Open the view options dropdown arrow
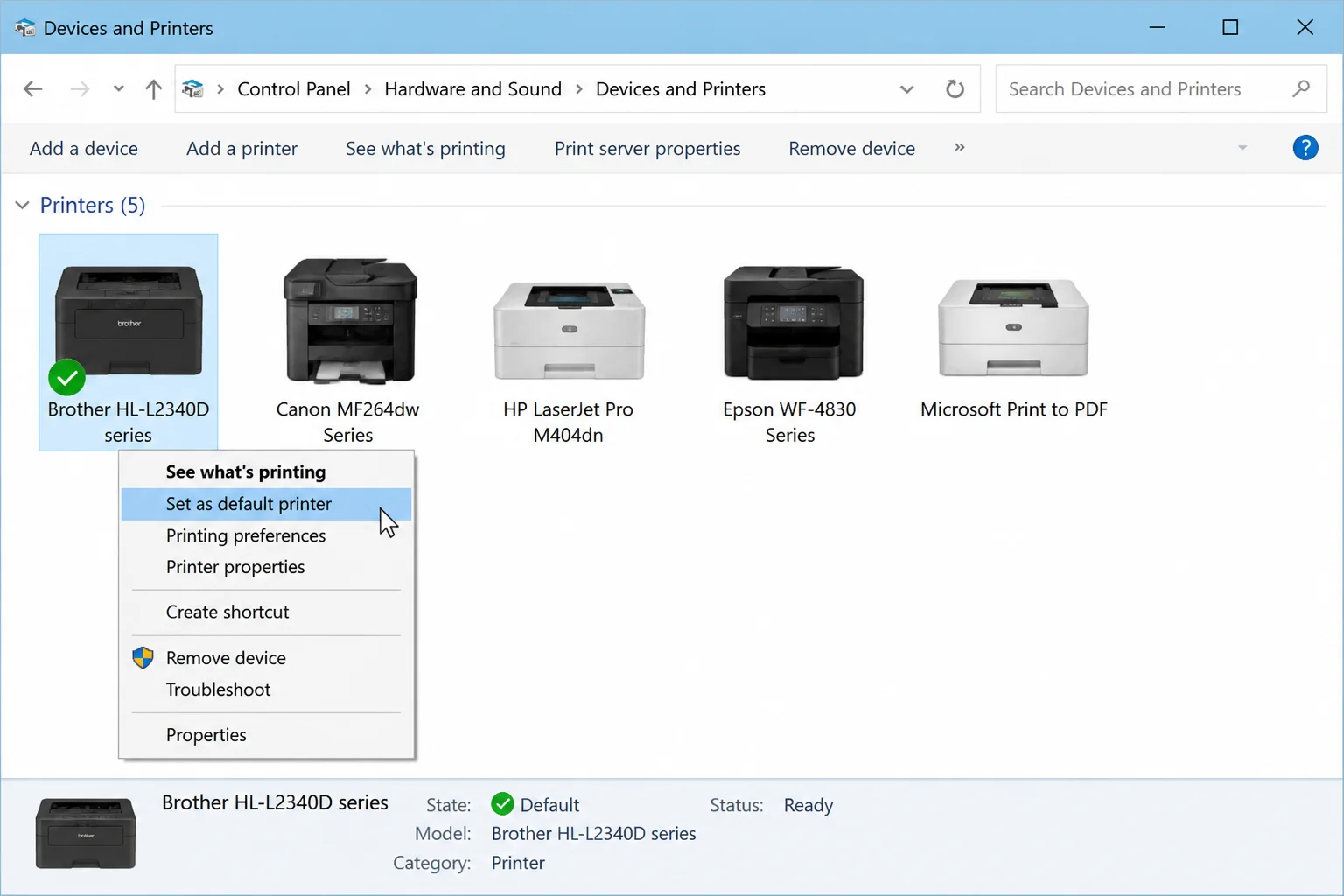The height and width of the screenshot is (896, 1344). [x=1242, y=148]
